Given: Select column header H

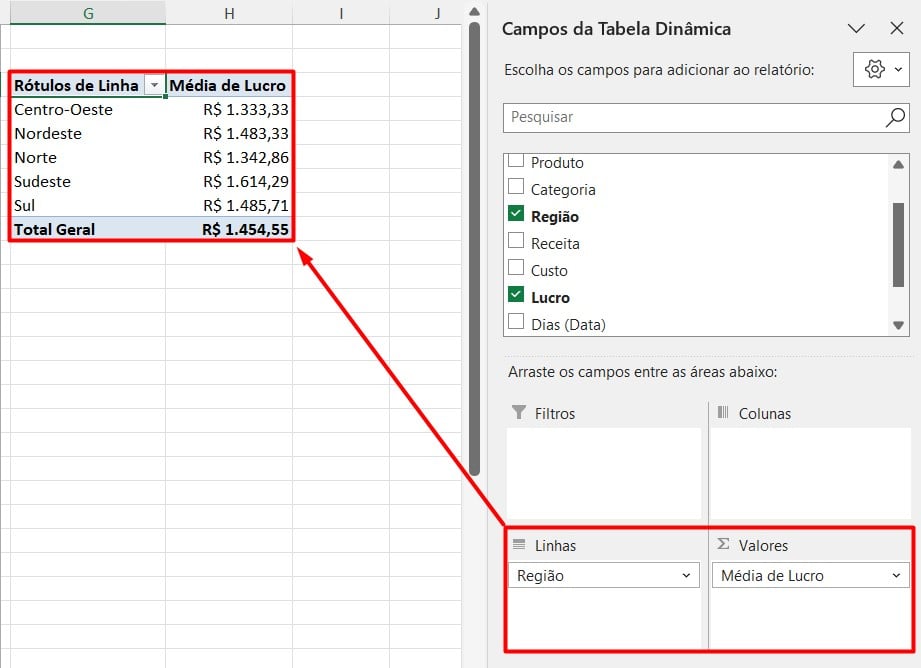Looking at the screenshot, I should tap(229, 12).
